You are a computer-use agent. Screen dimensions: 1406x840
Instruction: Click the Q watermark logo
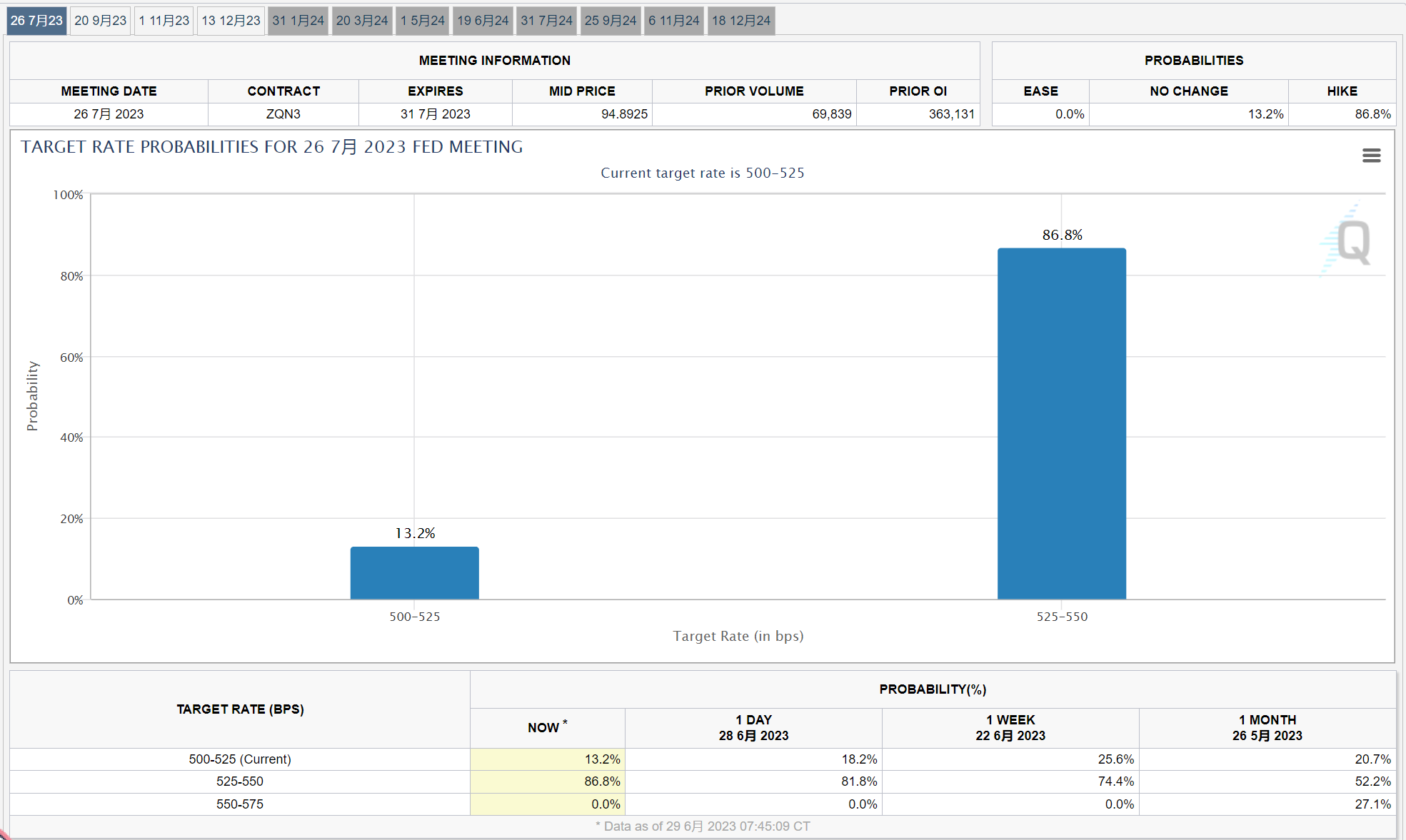(1352, 243)
